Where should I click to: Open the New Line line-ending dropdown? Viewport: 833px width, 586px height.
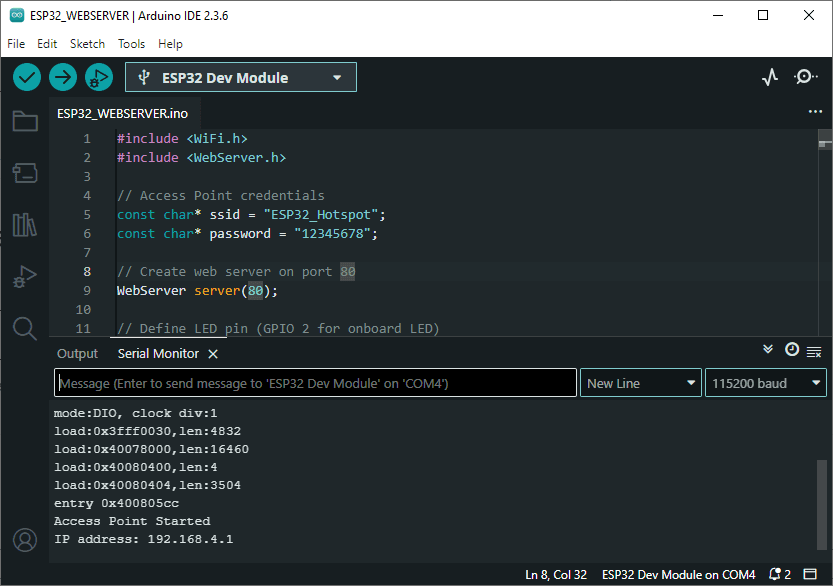click(641, 383)
